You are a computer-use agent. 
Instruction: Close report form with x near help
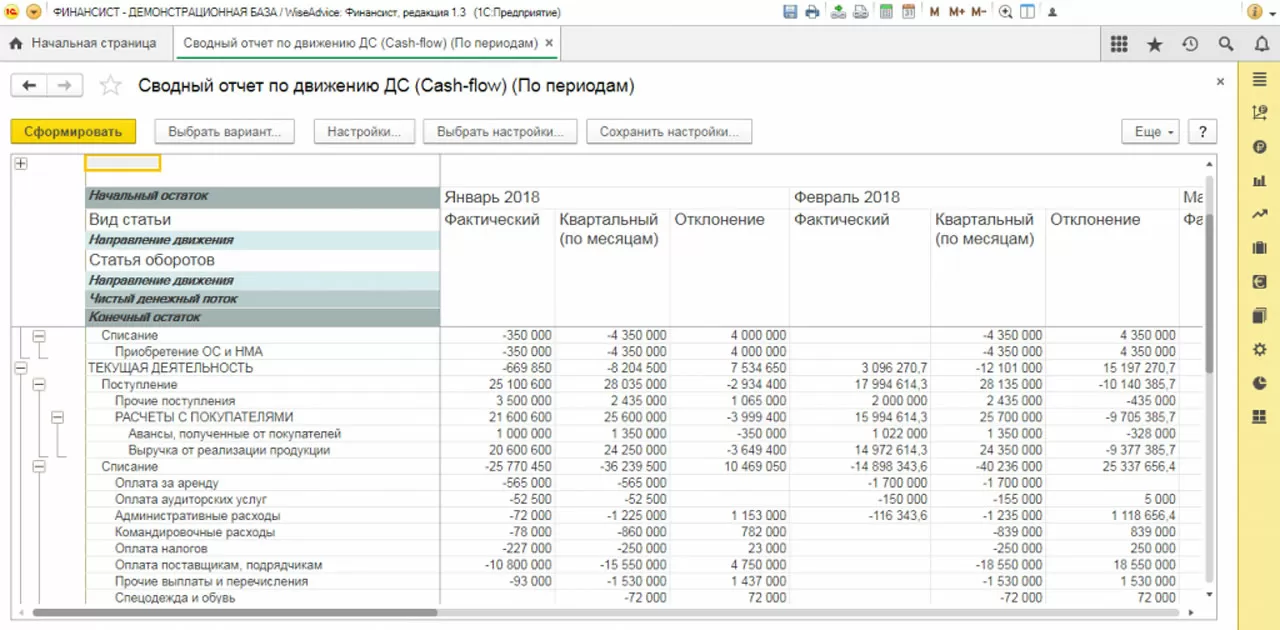1220,82
